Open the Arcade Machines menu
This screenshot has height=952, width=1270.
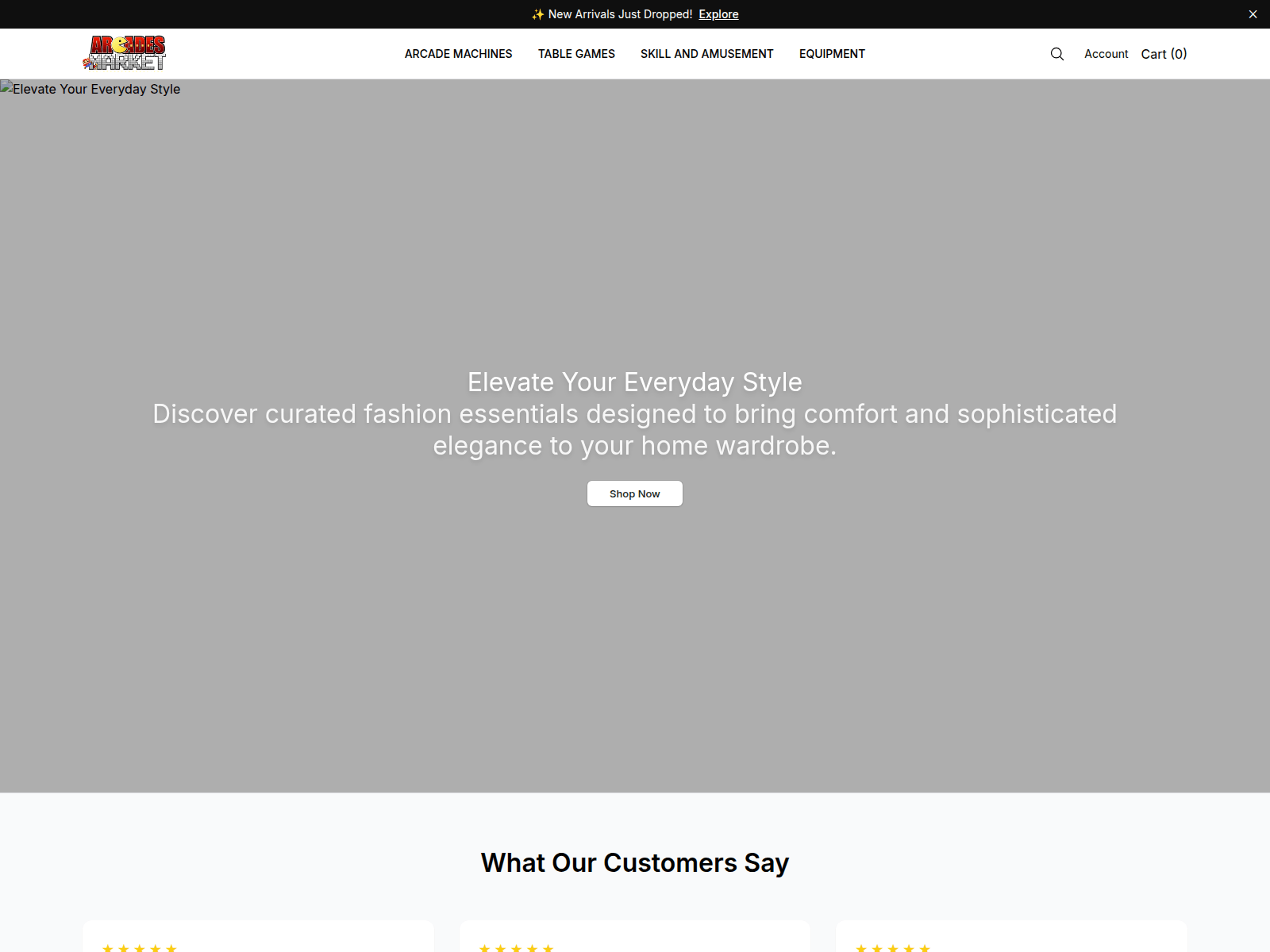click(x=458, y=54)
